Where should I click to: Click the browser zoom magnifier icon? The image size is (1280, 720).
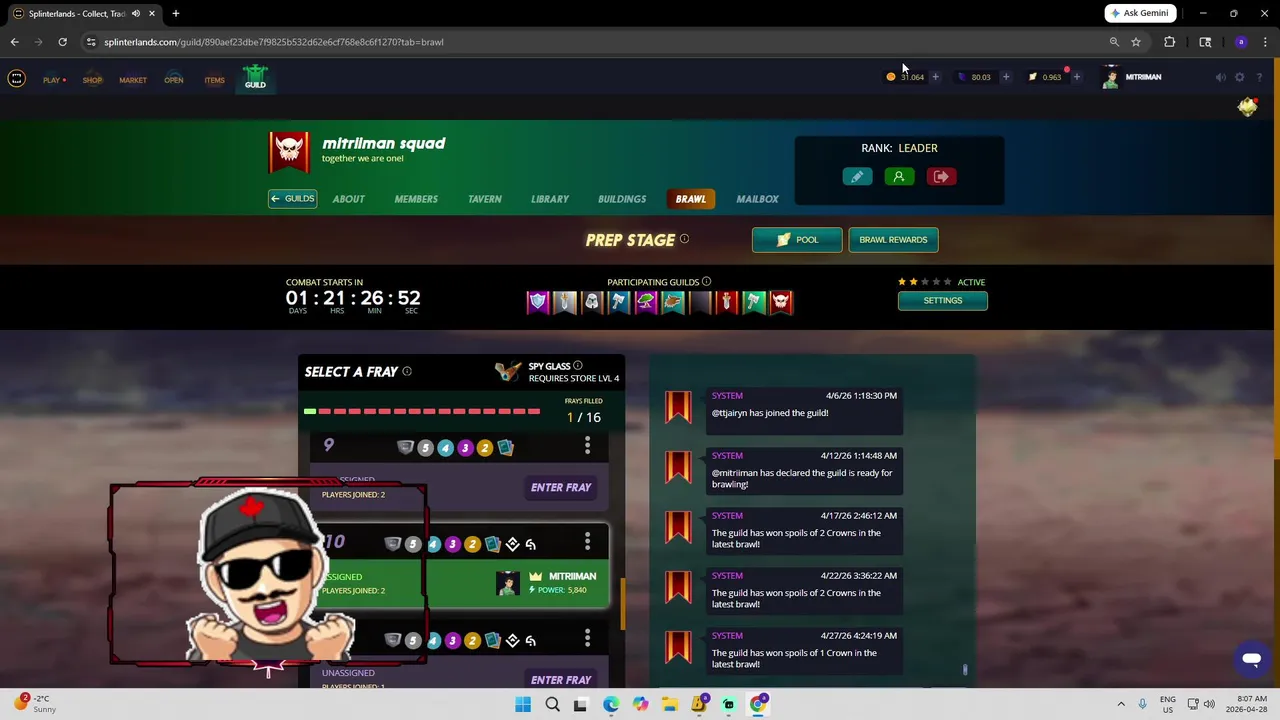pyautogui.click(x=1114, y=42)
